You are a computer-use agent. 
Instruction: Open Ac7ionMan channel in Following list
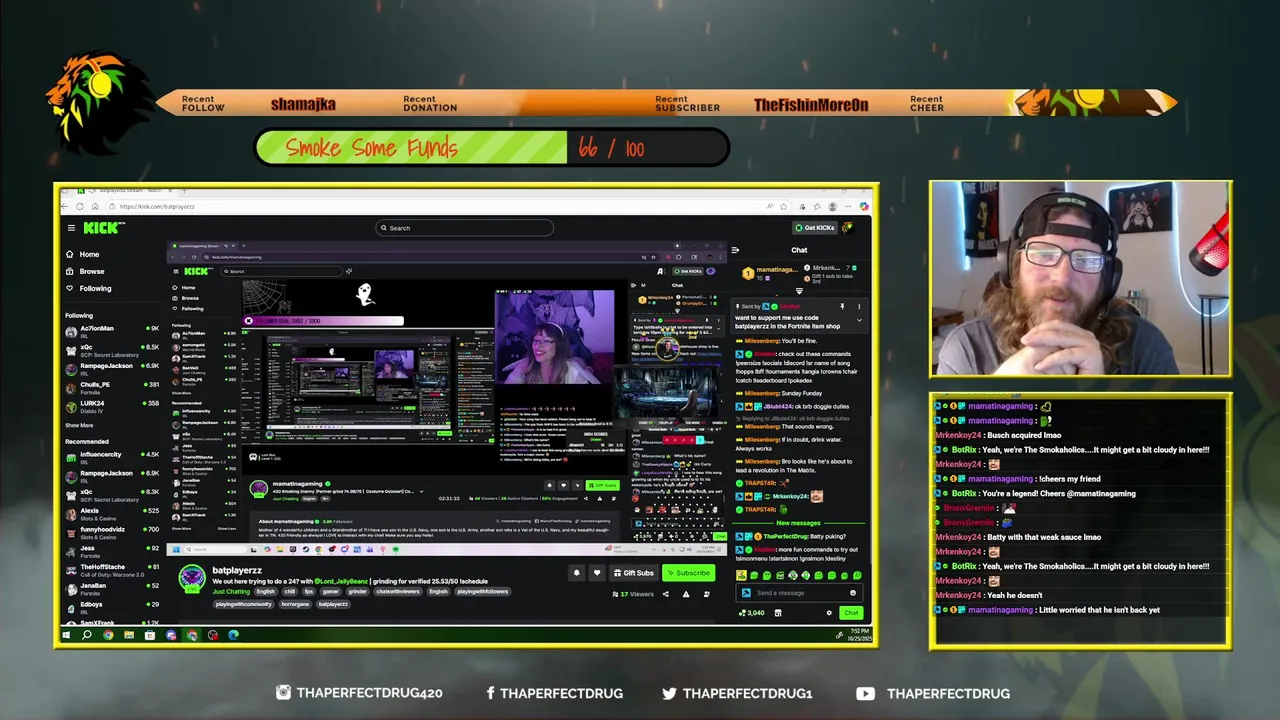coord(112,332)
